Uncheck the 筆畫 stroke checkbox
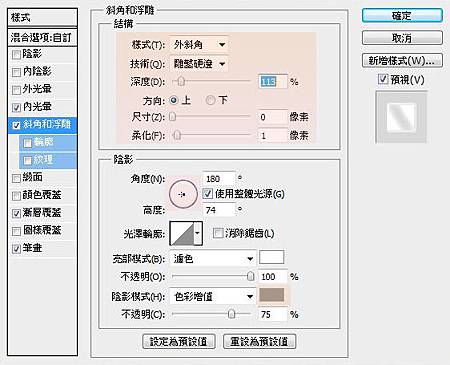Image resolution: width=450 pixels, height=365 pixels. pos(16,249)
